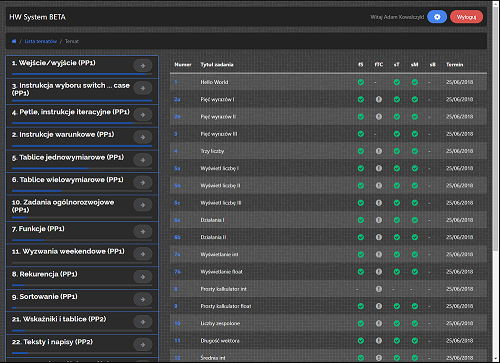Click the Długość wektora task title

[x=220, y=341]
